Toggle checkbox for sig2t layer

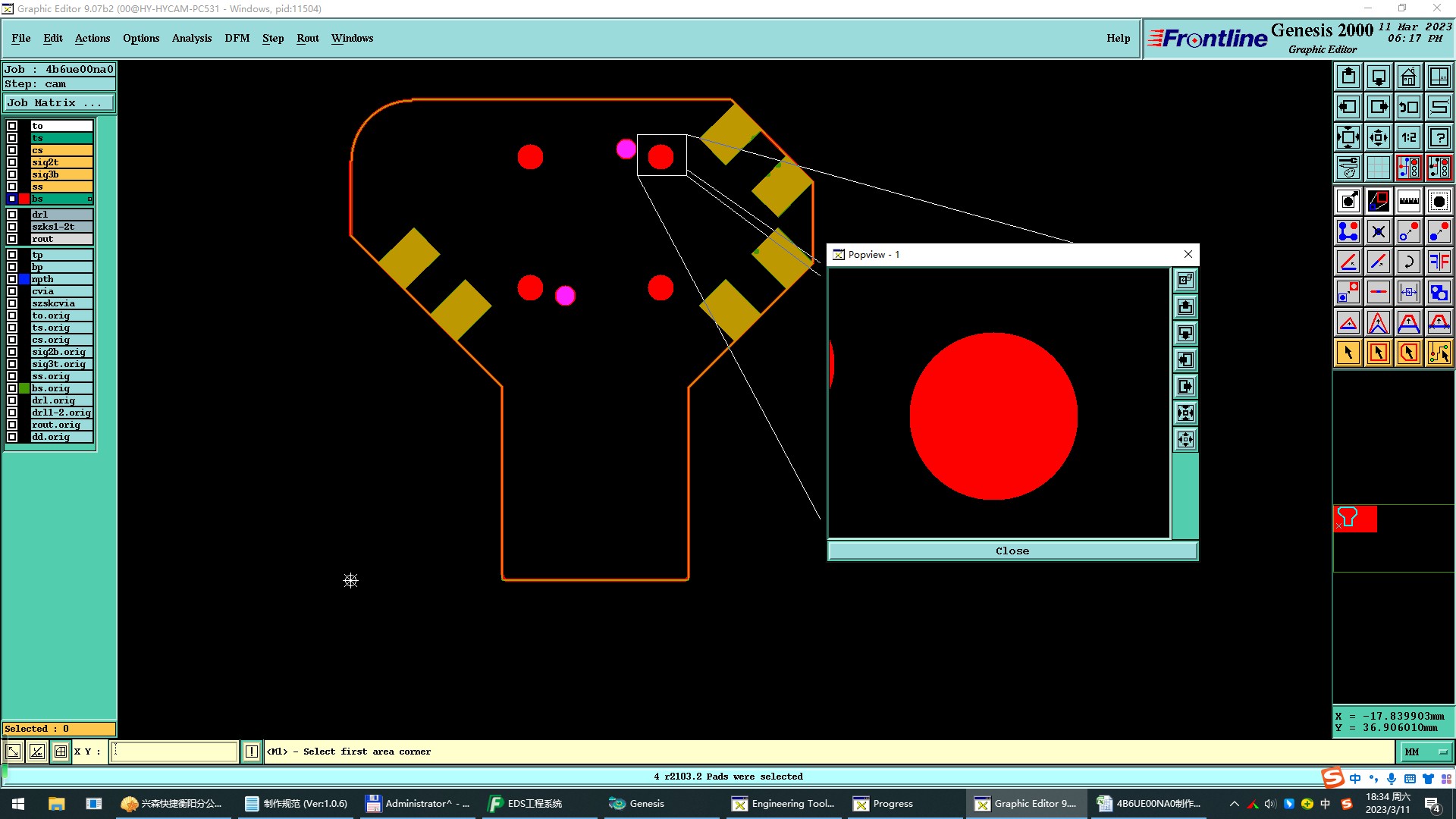(x=12, y=162)
